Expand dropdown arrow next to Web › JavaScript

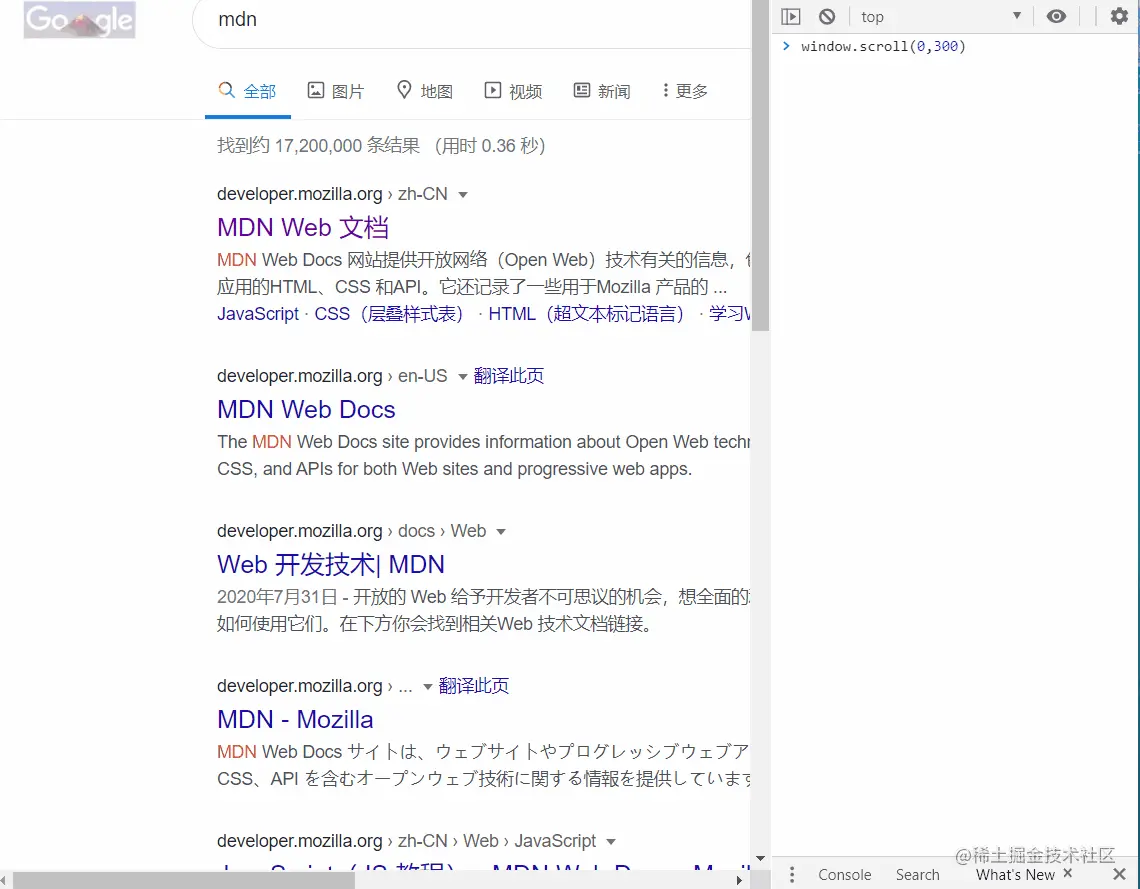coord(611,842)
